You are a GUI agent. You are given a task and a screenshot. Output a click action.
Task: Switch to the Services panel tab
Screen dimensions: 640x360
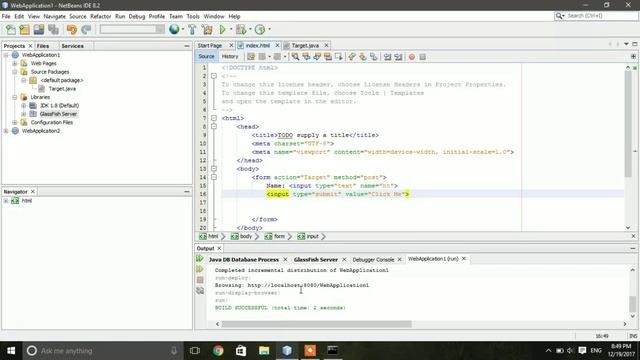72,46
